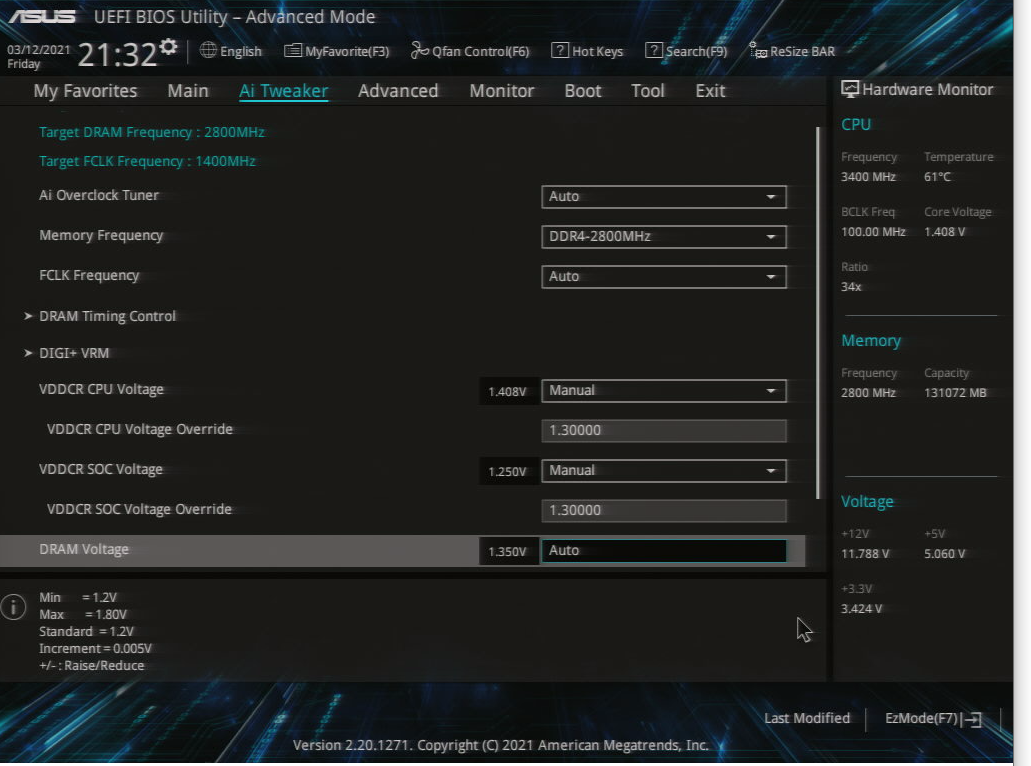1031x766 pixels.
Task: Click VDDCR SOC Voltage Override field
Action: (x=663, y=511)
